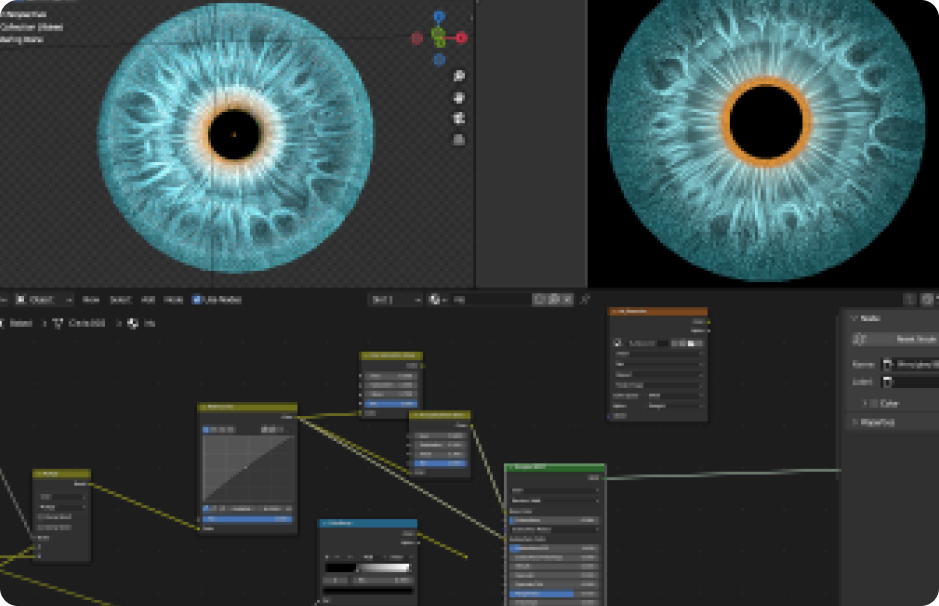Click the Reset Node button

coord(896,339)
